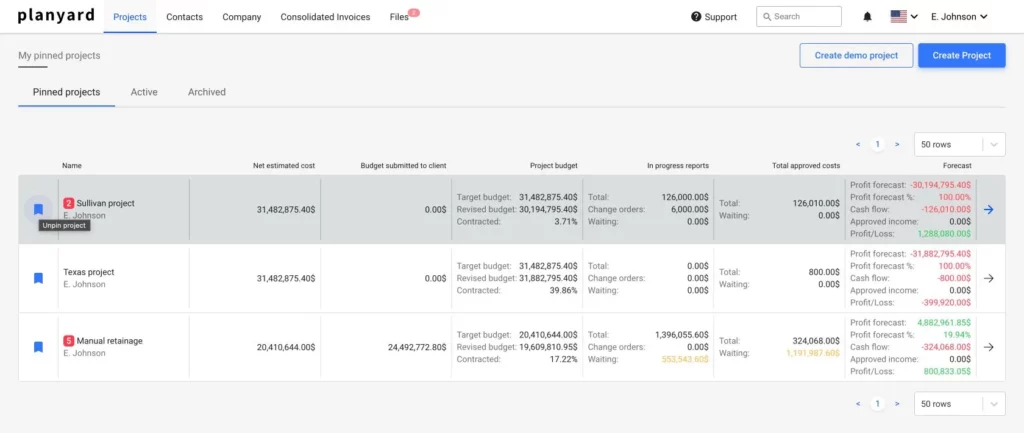
Task: Open E. Johnson user menu
Action: (959, 17)
